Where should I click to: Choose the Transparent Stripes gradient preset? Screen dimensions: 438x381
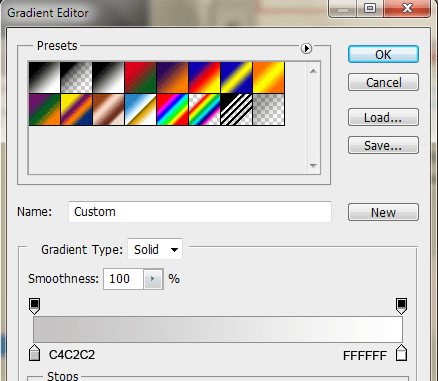click(236, 109)
